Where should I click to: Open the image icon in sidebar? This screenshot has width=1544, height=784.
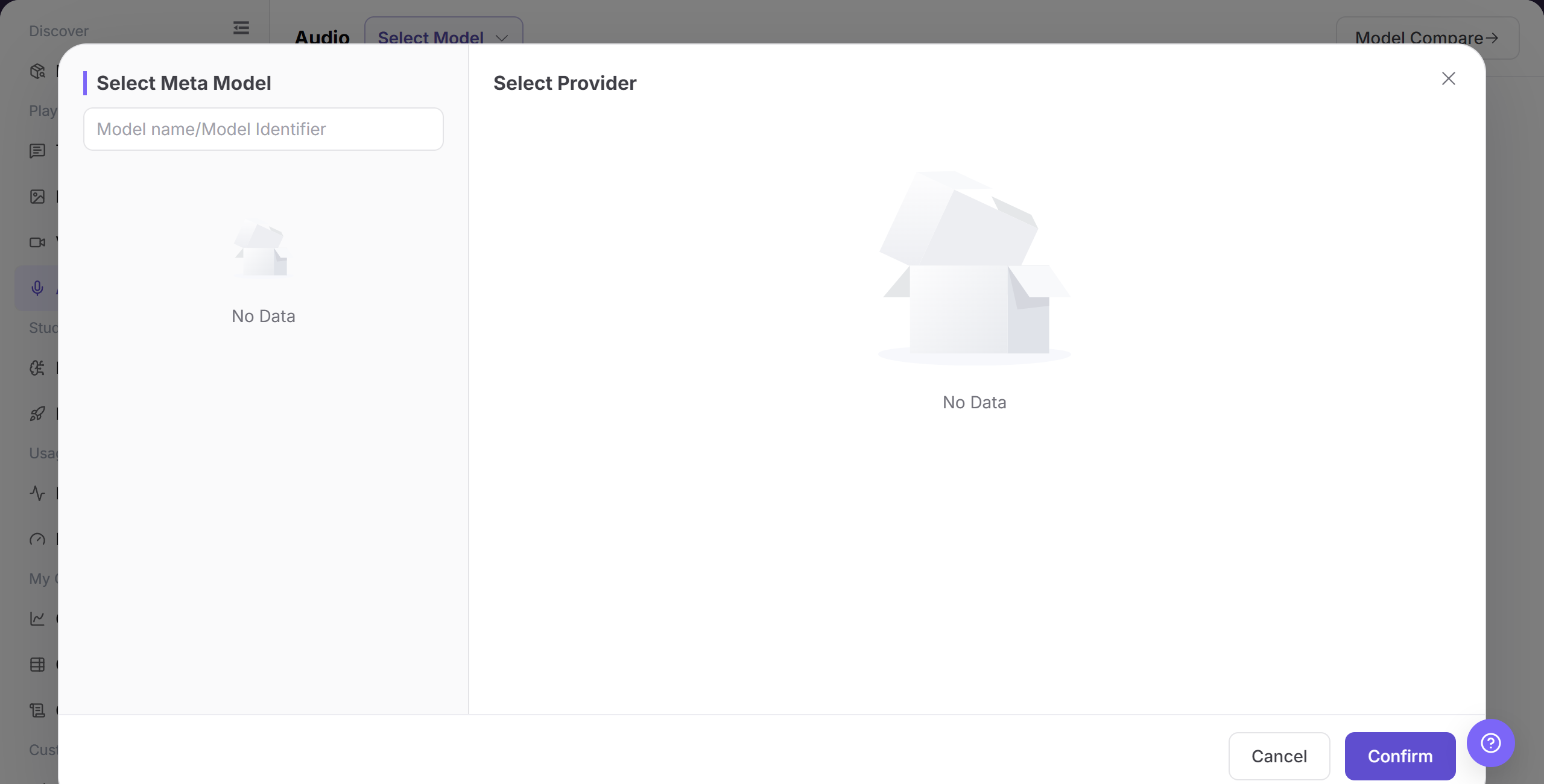[x=37, y=197]
